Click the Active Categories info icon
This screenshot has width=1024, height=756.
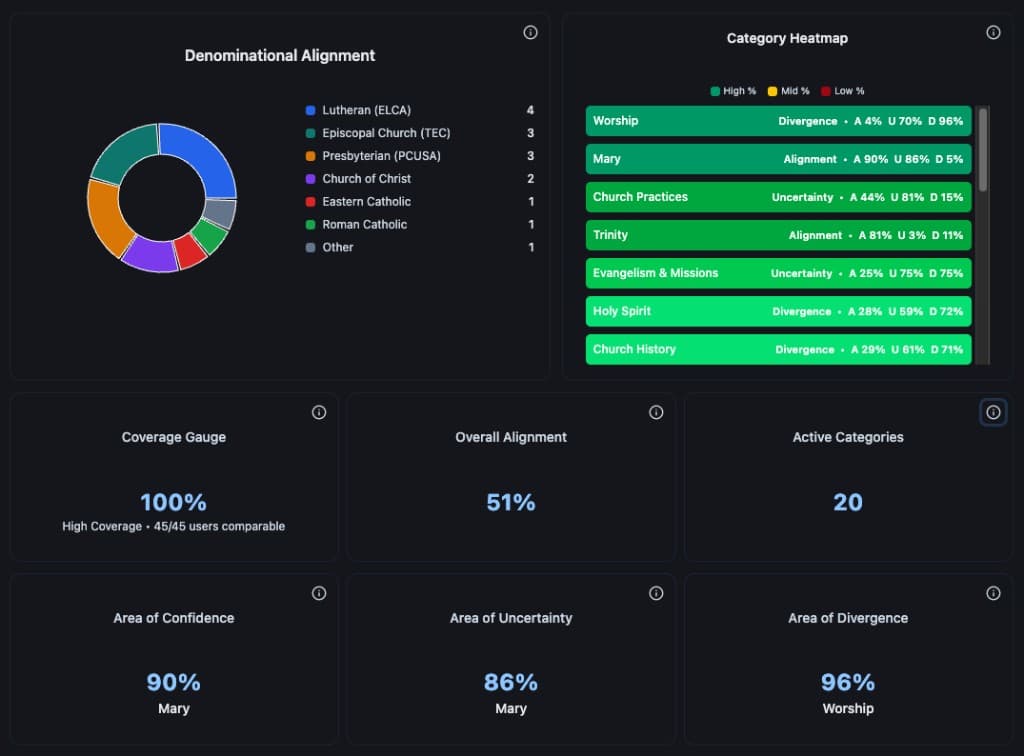[x=993, y=412]
